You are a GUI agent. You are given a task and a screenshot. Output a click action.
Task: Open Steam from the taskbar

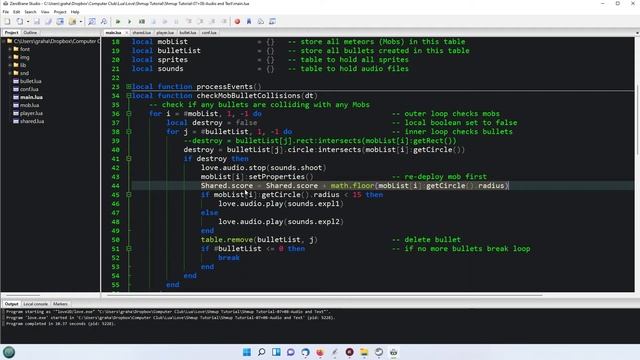click(x=379, y=352)
